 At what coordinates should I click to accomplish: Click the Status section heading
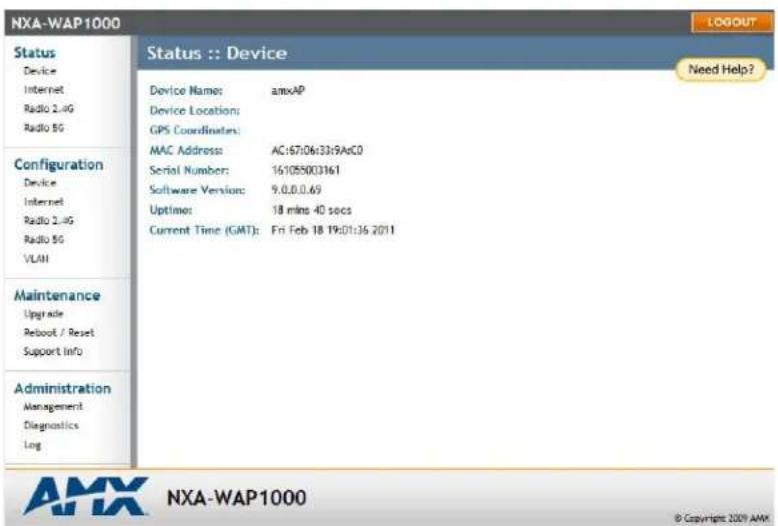coord(35,53)
